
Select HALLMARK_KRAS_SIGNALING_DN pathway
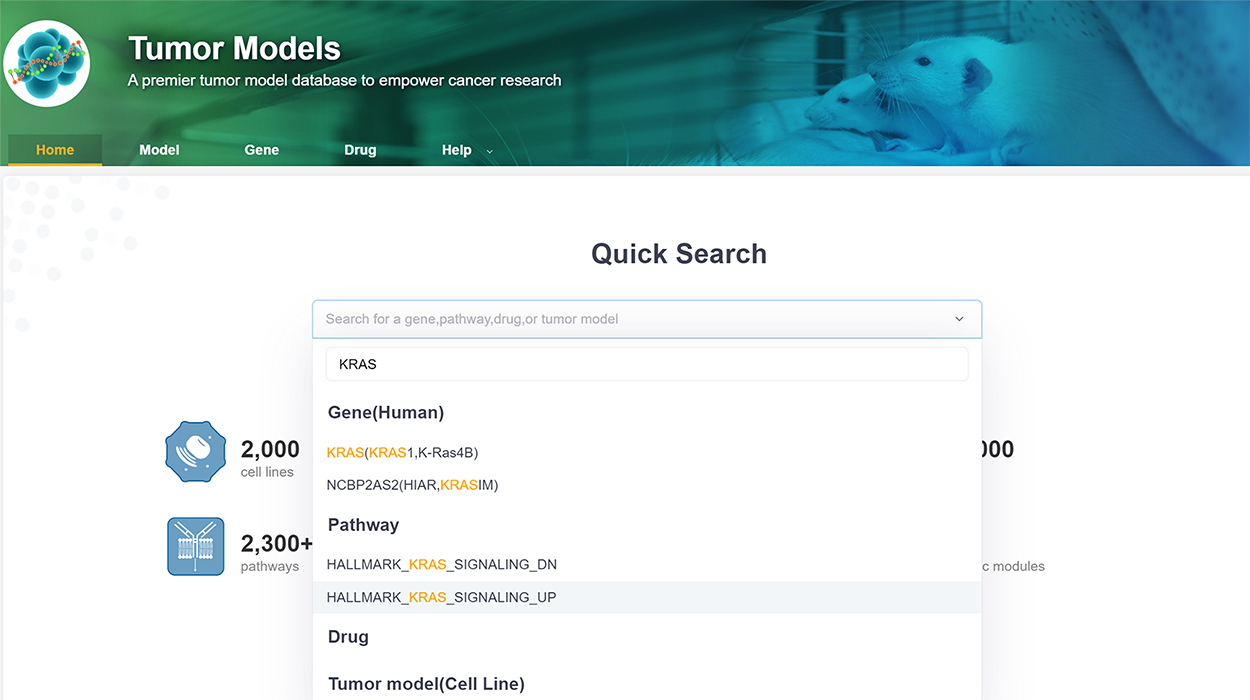point(441,565)
